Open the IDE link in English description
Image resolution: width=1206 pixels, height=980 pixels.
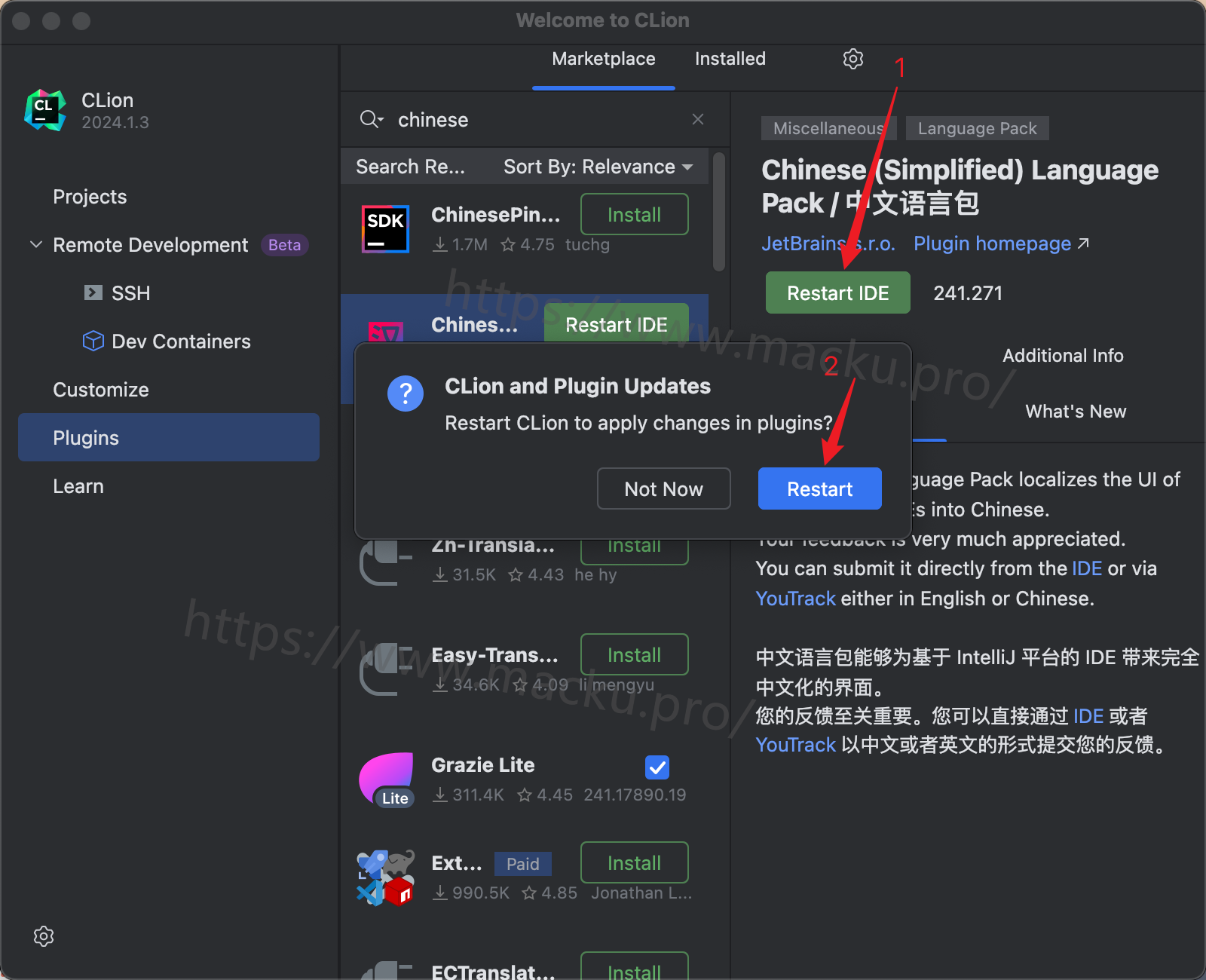1086,568
